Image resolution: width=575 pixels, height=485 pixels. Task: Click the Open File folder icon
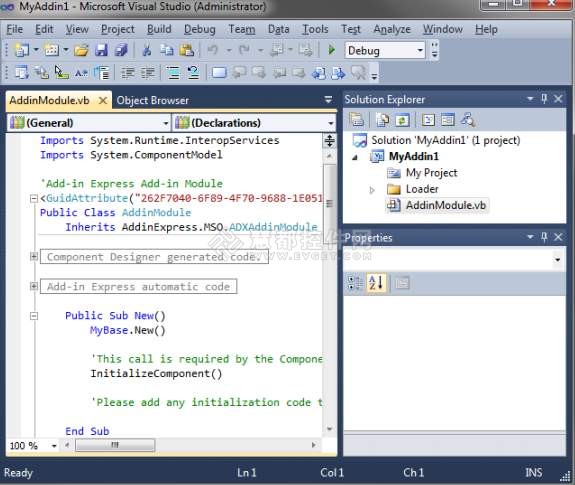point(81,50)
